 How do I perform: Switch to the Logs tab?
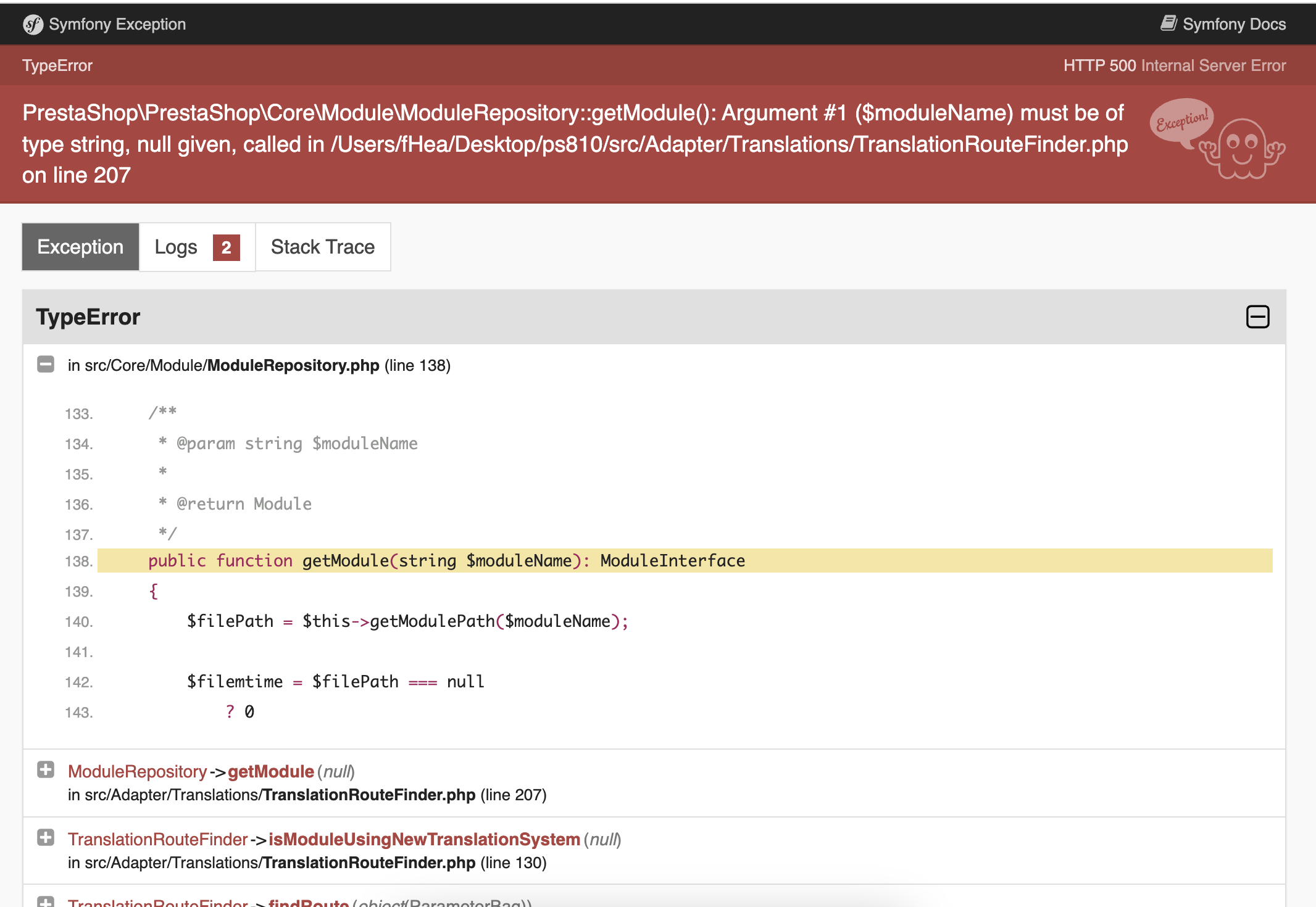176,247
